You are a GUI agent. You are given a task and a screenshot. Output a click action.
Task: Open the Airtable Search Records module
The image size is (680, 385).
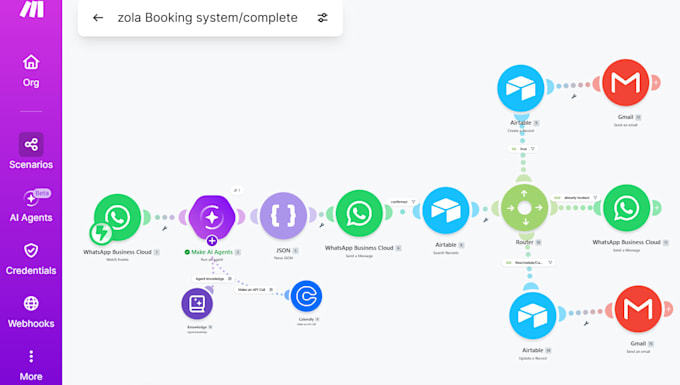coord(446,210)
